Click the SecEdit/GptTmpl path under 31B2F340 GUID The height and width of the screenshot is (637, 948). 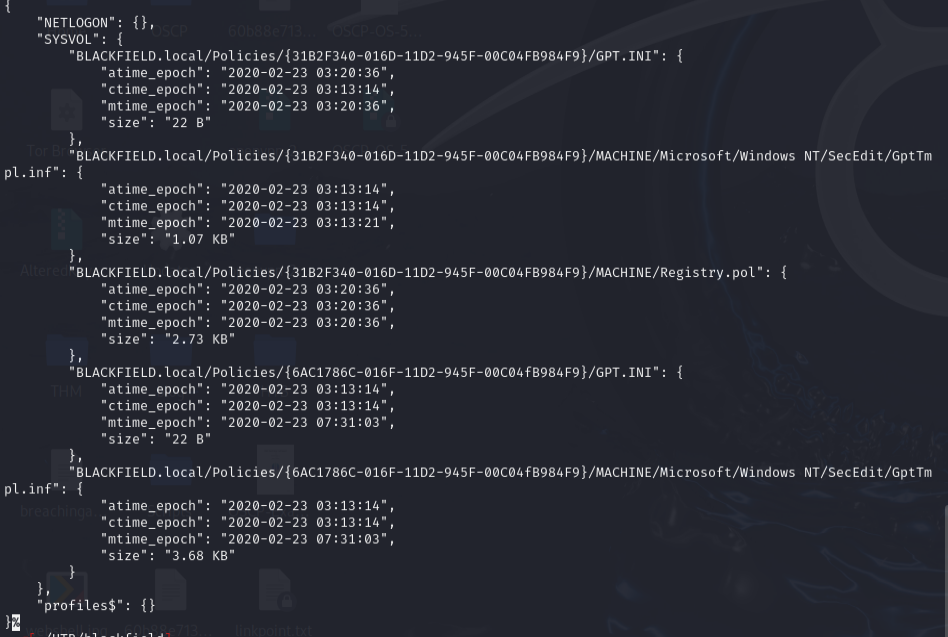(x=500, y=156)
